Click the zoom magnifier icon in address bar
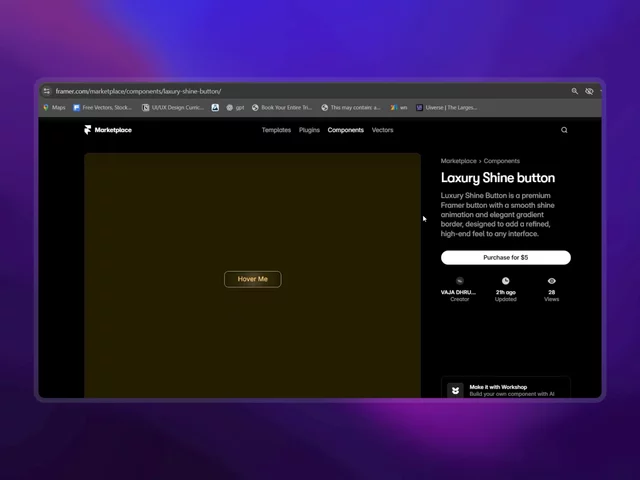 574,91
